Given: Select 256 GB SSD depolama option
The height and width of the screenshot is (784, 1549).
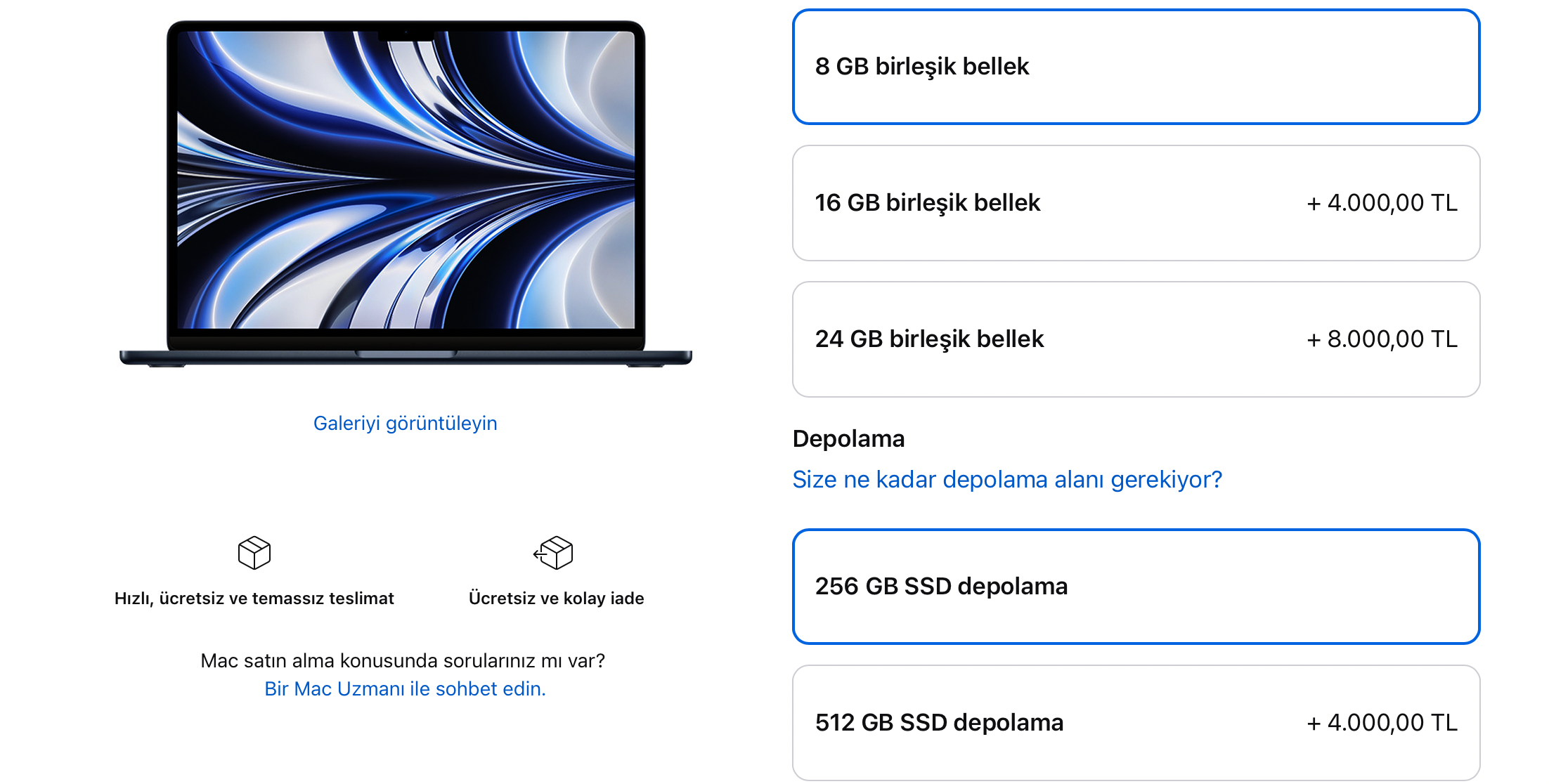Looking at the screenshot, I should tap(1136, 587).
